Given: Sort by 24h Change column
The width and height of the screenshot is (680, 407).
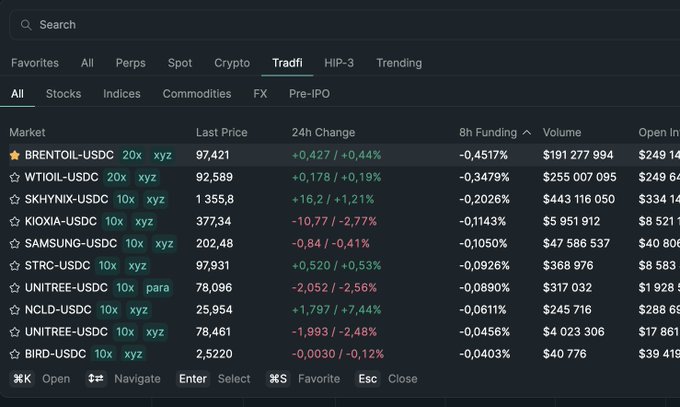Looking at the screenshot, I should pyautogui.click(x=324, y=132).
